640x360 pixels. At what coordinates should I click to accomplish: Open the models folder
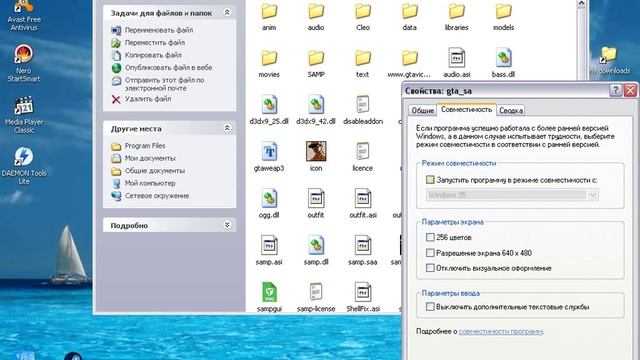tap(503, 17)
